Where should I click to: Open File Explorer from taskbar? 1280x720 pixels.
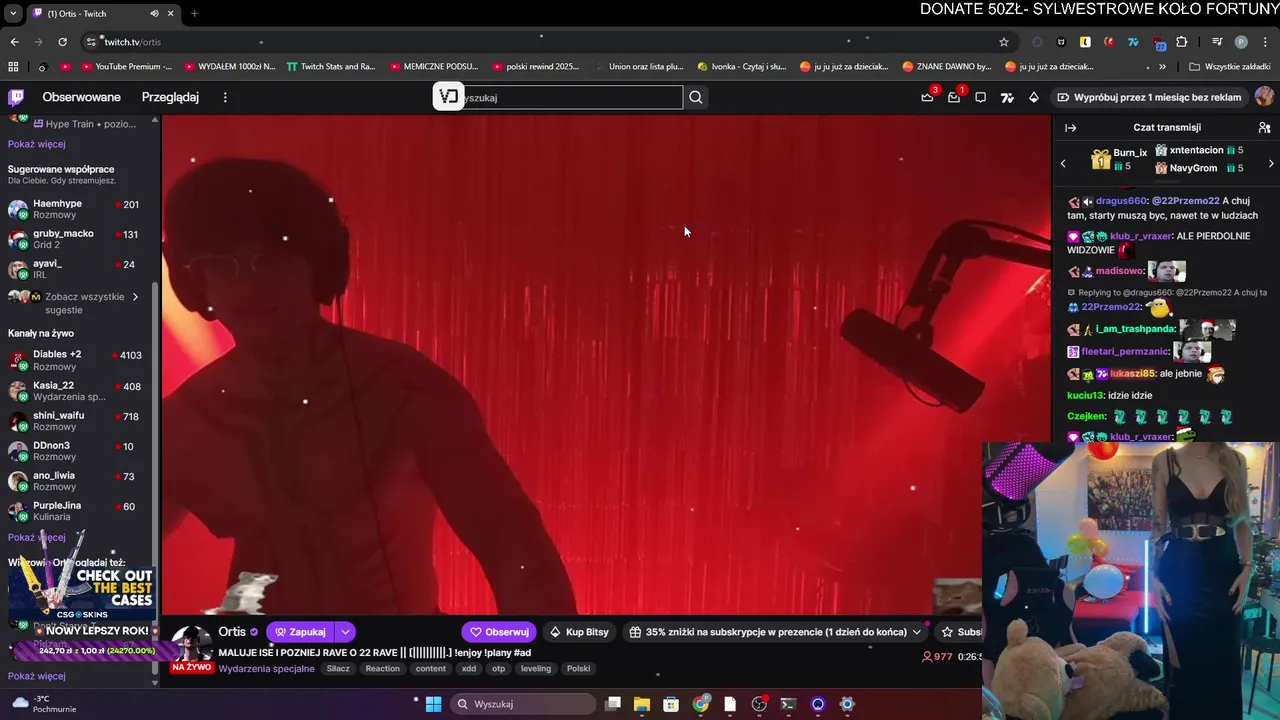pyautogui.click(x=642, y=704)
